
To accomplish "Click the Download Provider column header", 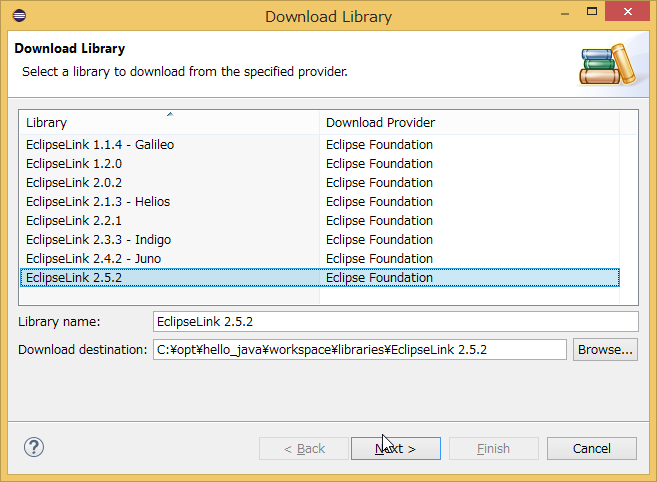I will pyautogui.click(x=469, y=122).
